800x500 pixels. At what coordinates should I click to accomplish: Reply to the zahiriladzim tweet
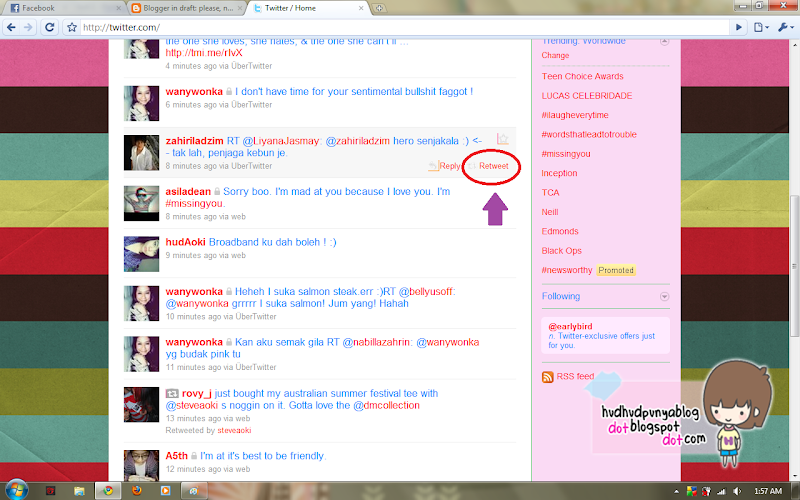444,166
